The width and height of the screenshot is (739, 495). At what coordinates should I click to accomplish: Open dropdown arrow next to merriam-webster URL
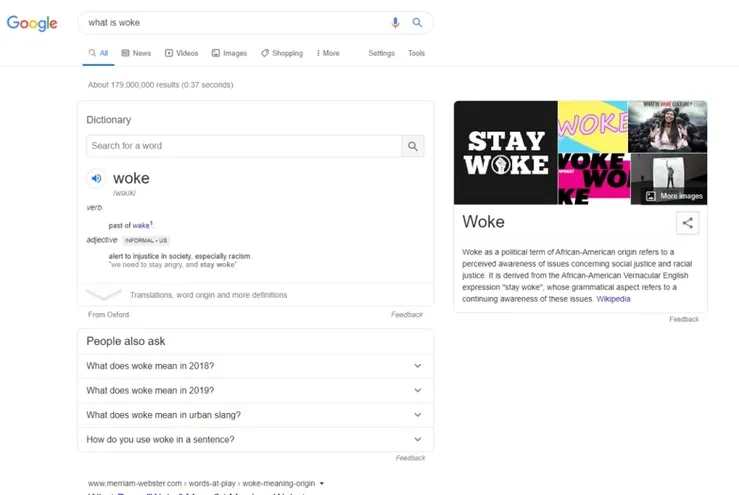coord(322,483)
